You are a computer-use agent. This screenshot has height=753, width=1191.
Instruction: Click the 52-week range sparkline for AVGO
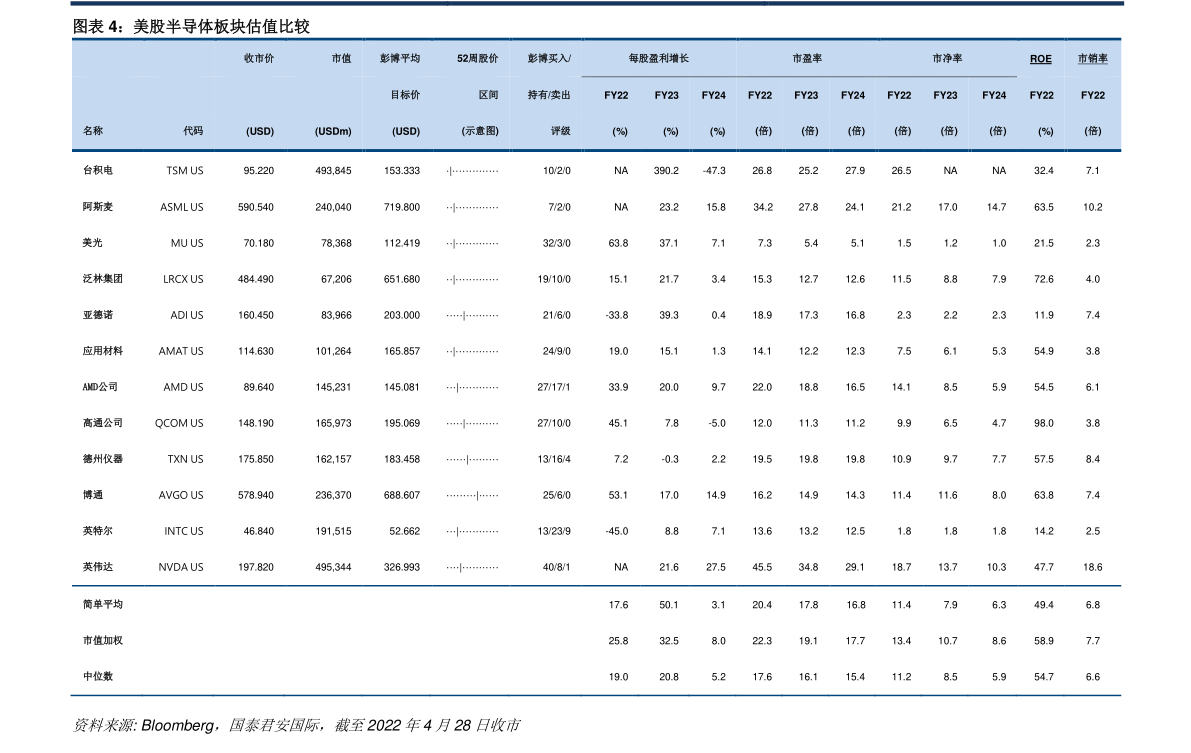tap(472, 495)
